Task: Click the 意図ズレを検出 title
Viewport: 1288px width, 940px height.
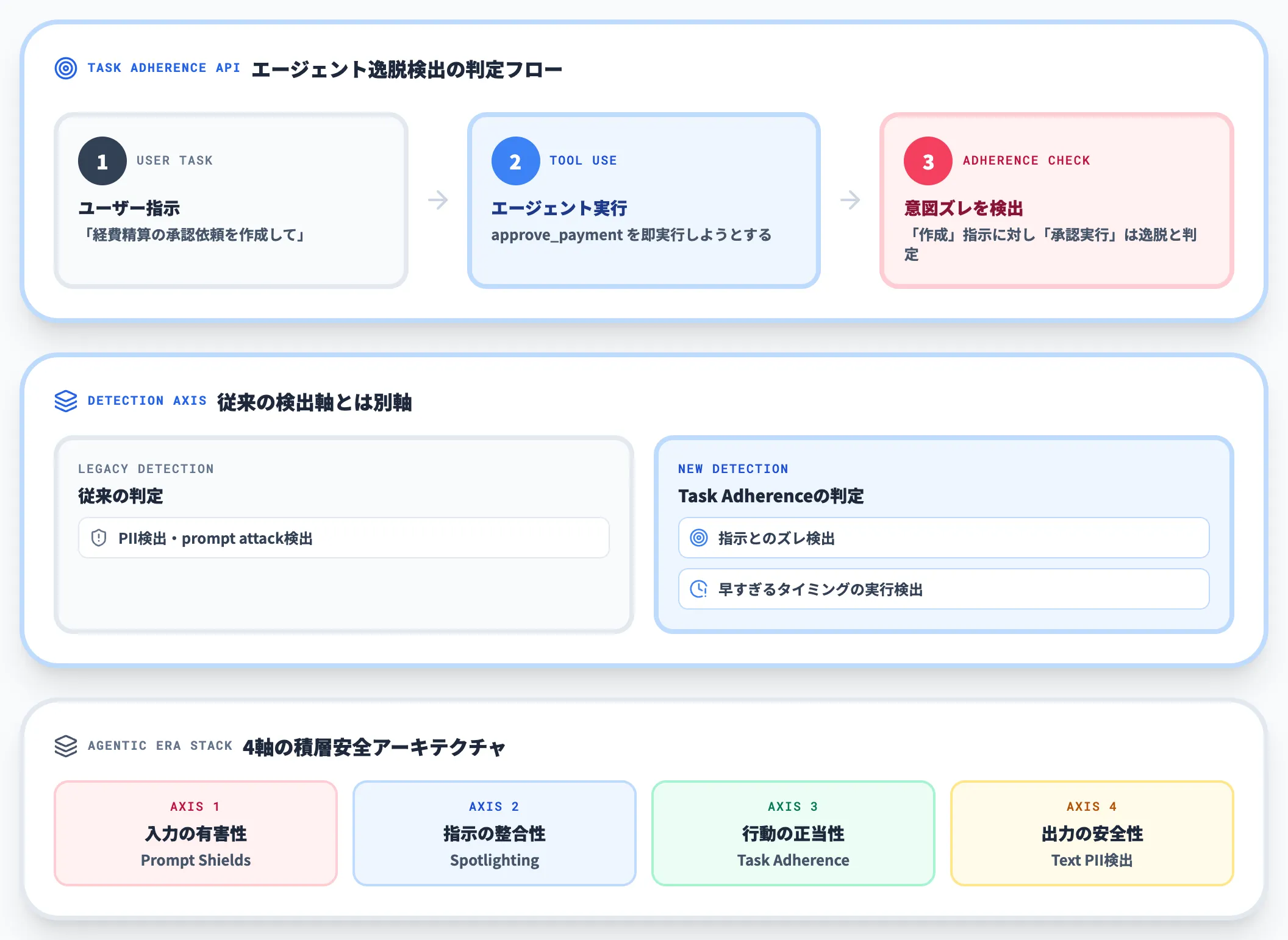Action: pos(964,208)
